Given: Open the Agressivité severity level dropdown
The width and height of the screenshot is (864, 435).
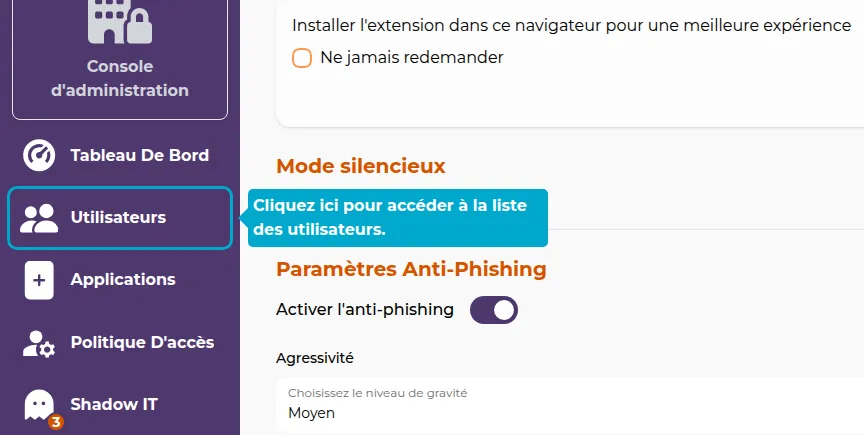Looking at the screenshot, I should click(x=570, y=404).
